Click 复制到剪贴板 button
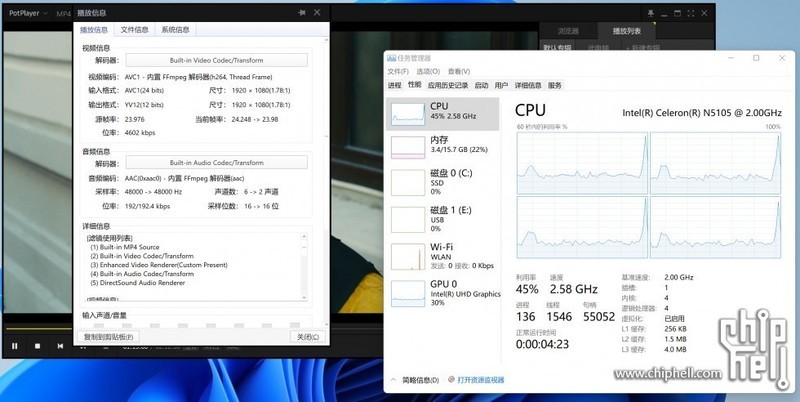The width and height of the screenshot is (800, 402). coord(108,337)
